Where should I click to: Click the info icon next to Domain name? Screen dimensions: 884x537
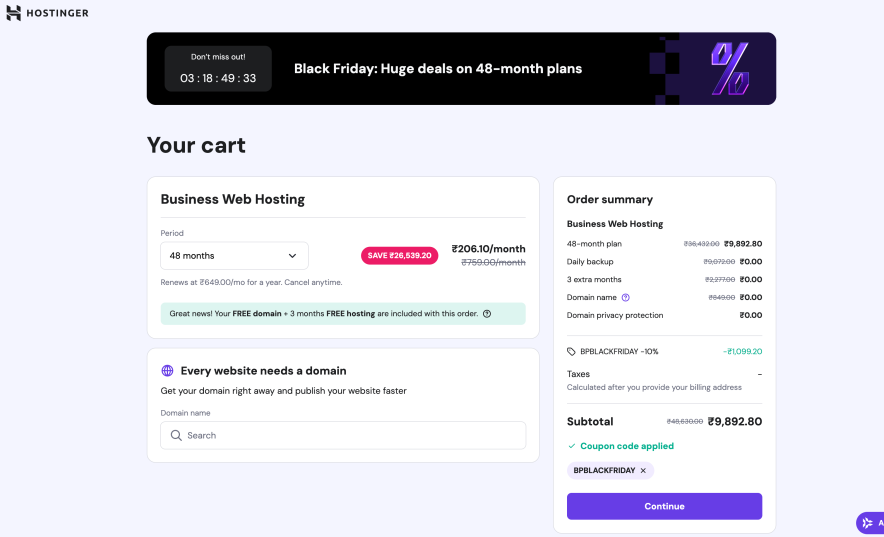point(626,297)
